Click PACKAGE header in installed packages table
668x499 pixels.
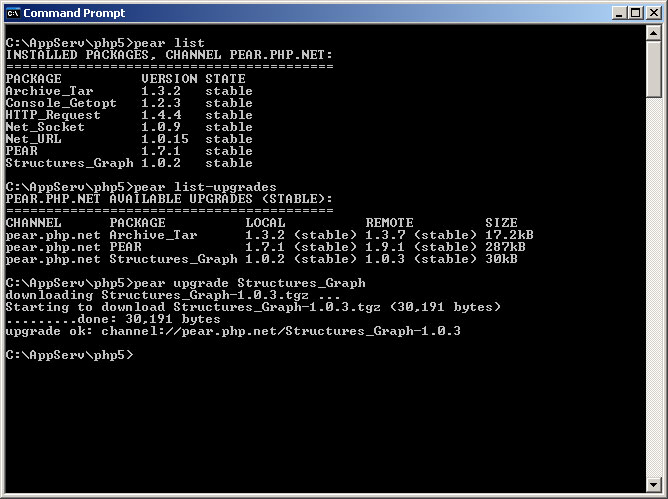pyautogui.click(x=34, y=79)
